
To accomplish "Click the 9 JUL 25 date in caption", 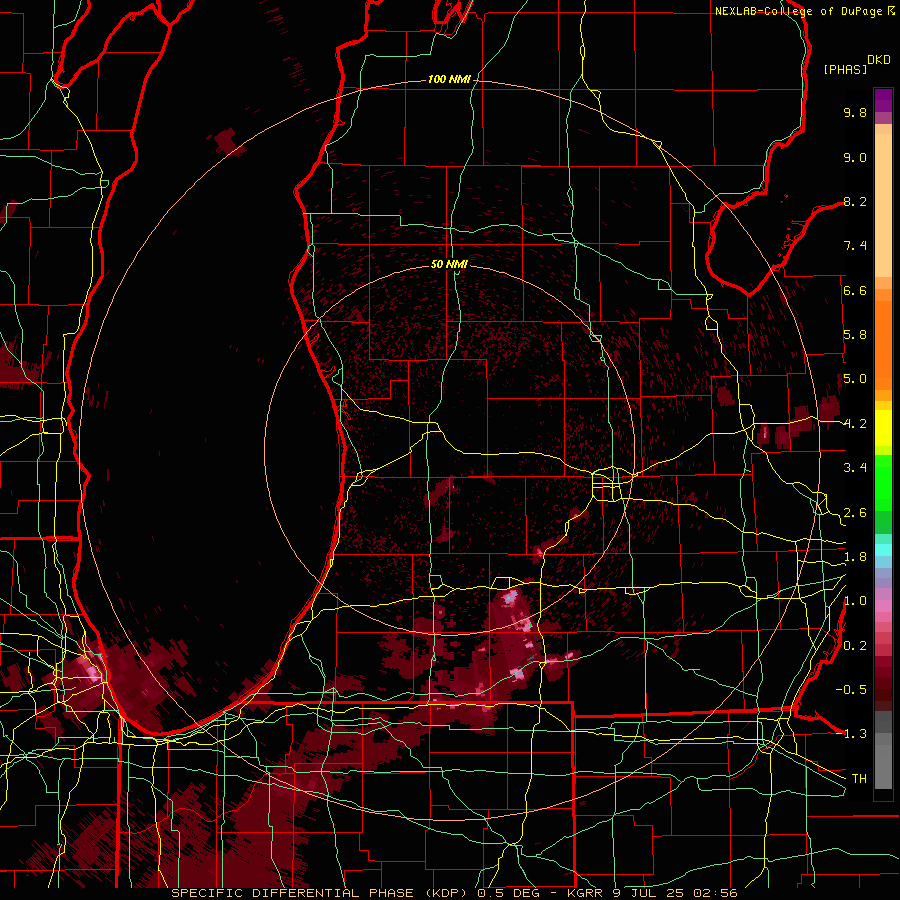I will 650,893.
